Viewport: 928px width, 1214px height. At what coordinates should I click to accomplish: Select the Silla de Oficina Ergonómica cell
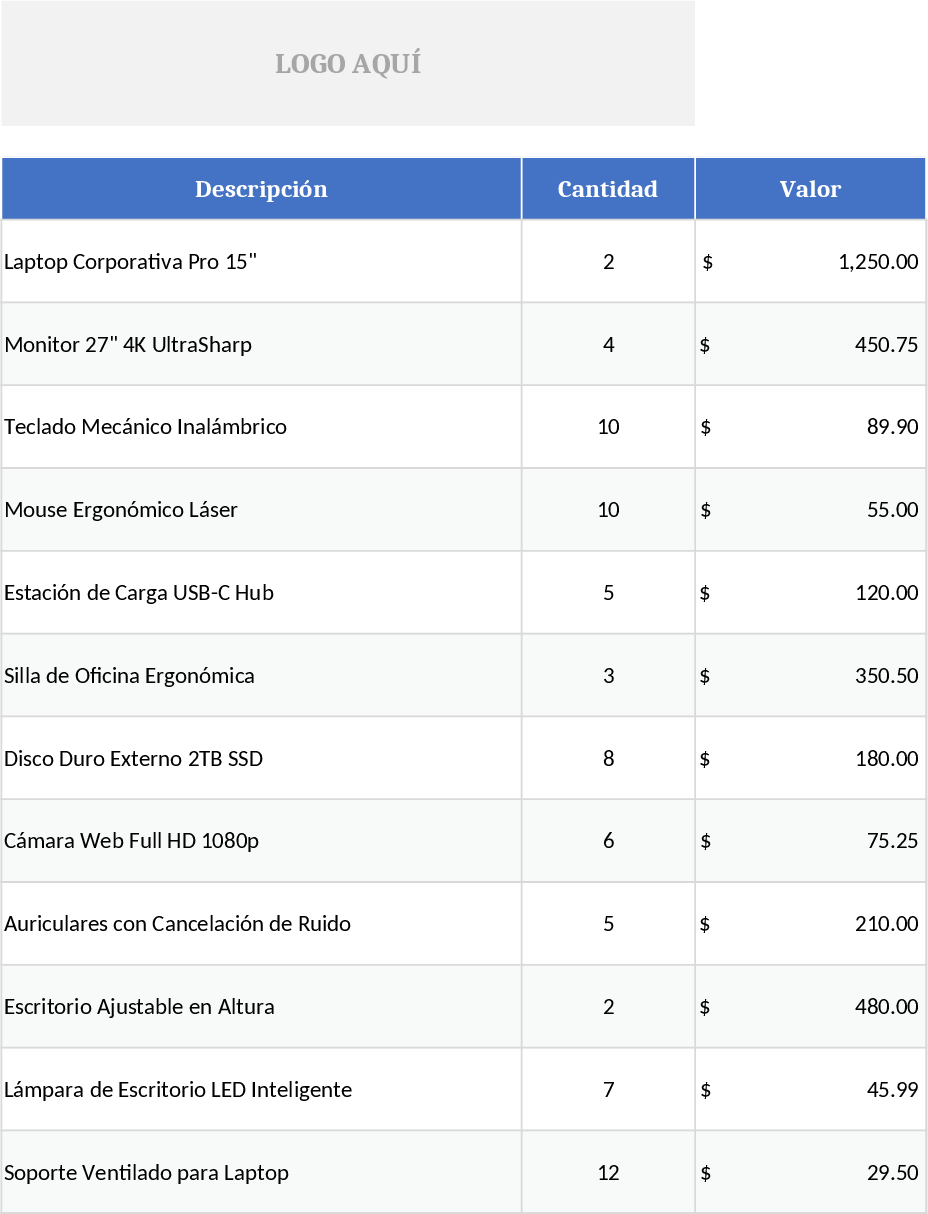(130, 676)
